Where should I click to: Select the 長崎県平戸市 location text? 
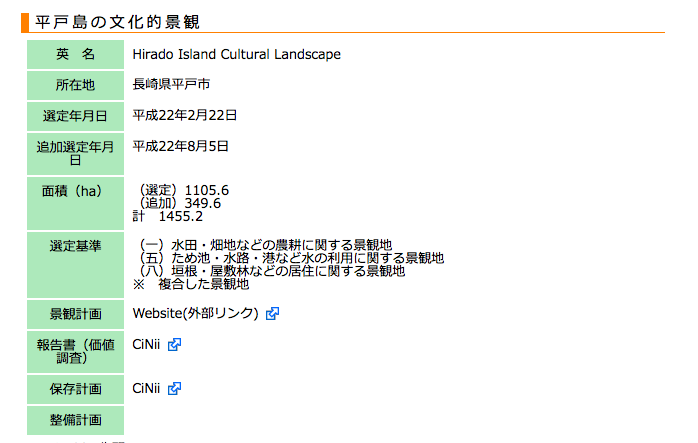coord(171,84)
